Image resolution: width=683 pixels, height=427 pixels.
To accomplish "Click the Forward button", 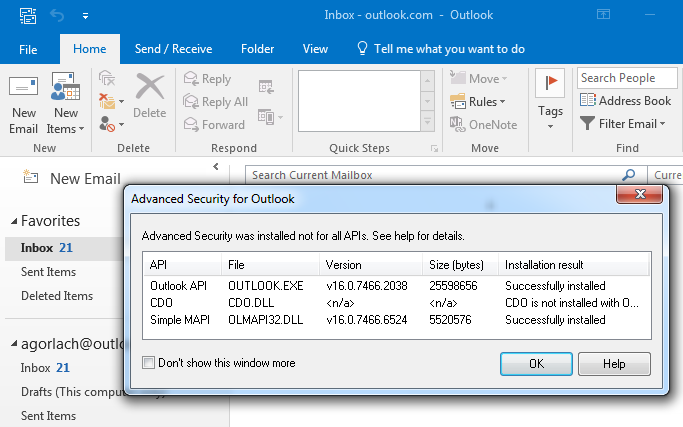I will [x=214, y=125].
